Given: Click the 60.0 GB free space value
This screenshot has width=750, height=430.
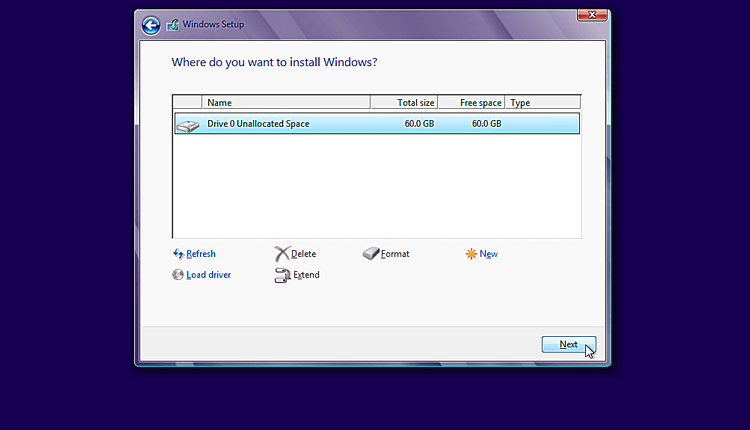Looking at the screenshot, I should point(486,123).
